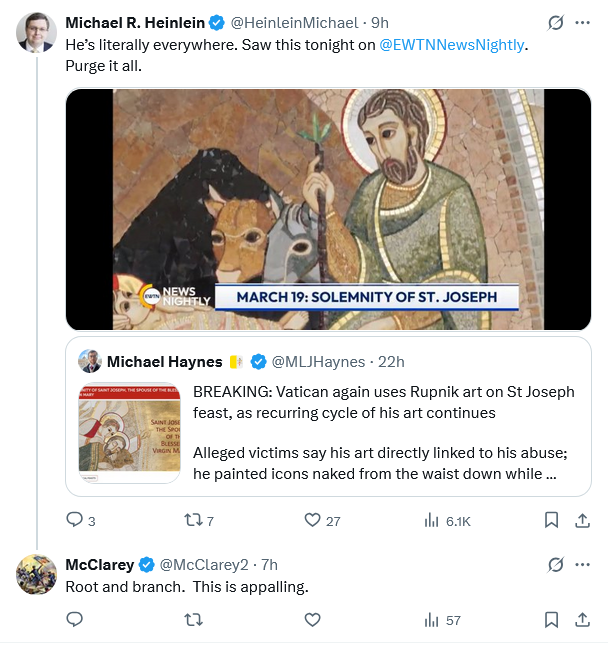Share McClarey's reply
This screenshot has height=649, width=609.
click(x=582, y=620)
